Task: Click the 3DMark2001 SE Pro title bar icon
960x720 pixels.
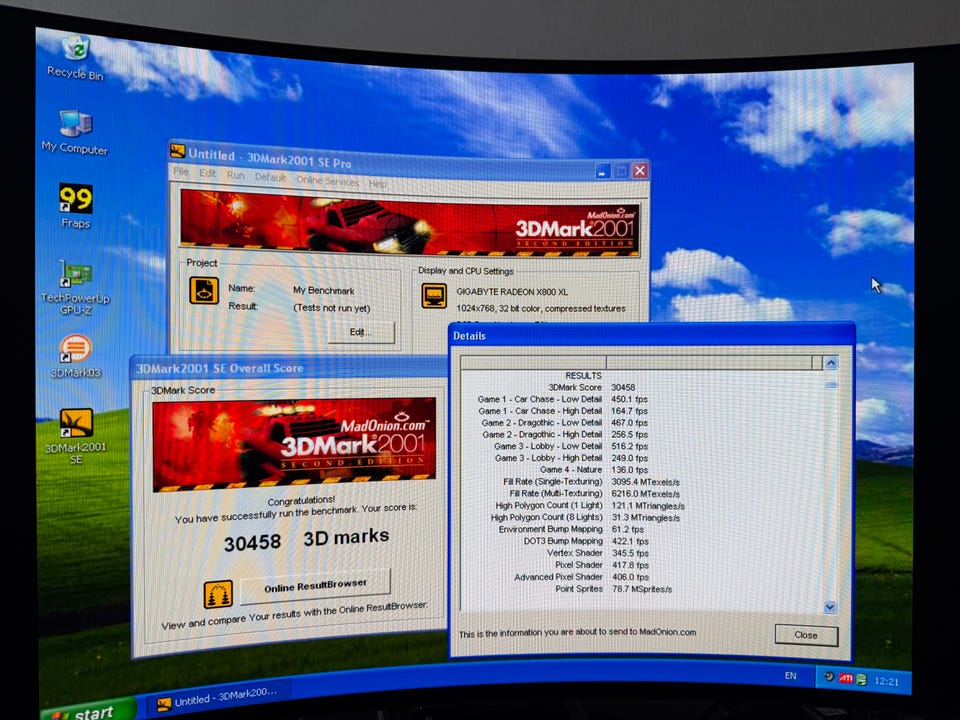Action: [178, 151]
